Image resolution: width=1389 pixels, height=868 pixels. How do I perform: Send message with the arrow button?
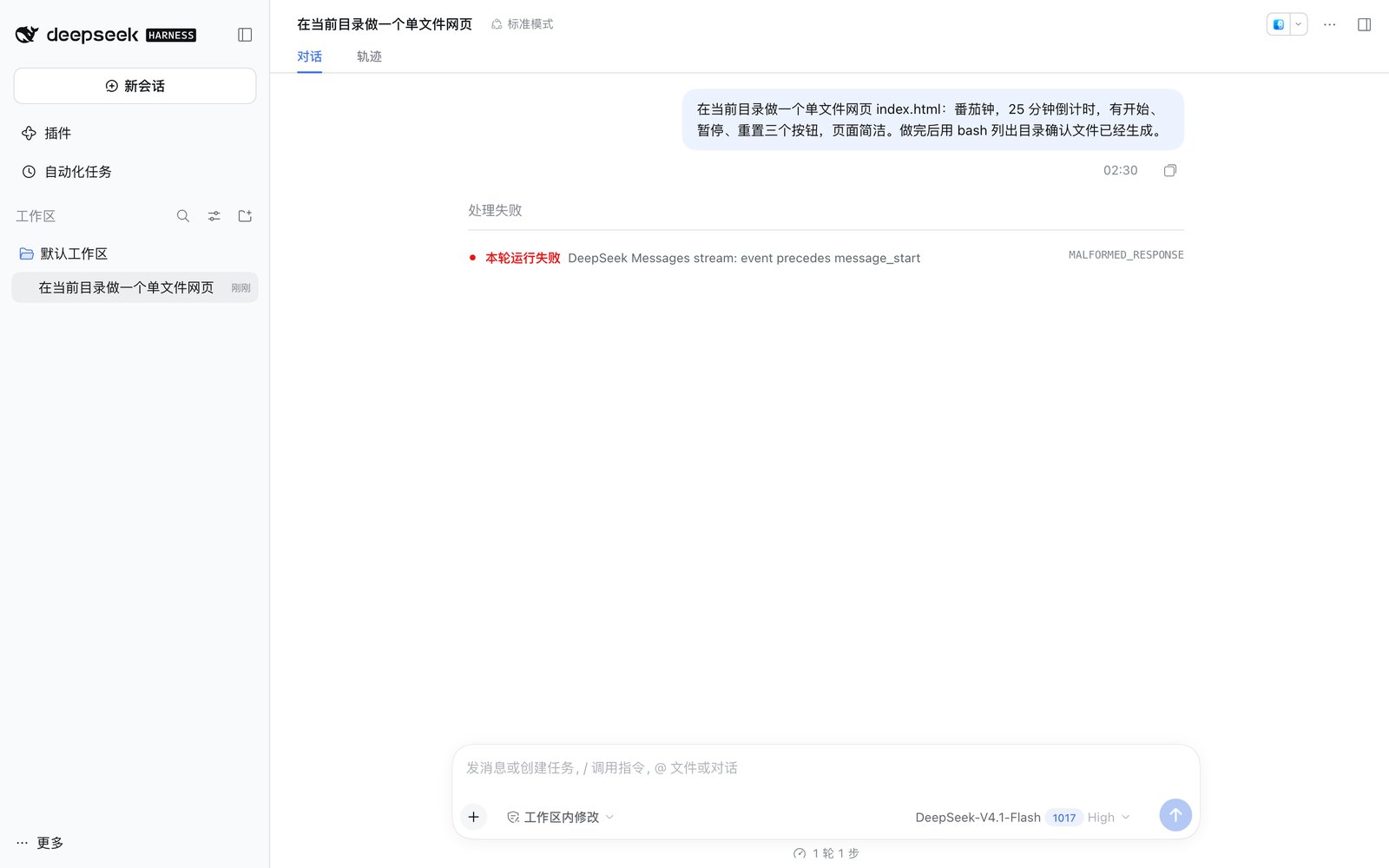[x=1175, y=815]
